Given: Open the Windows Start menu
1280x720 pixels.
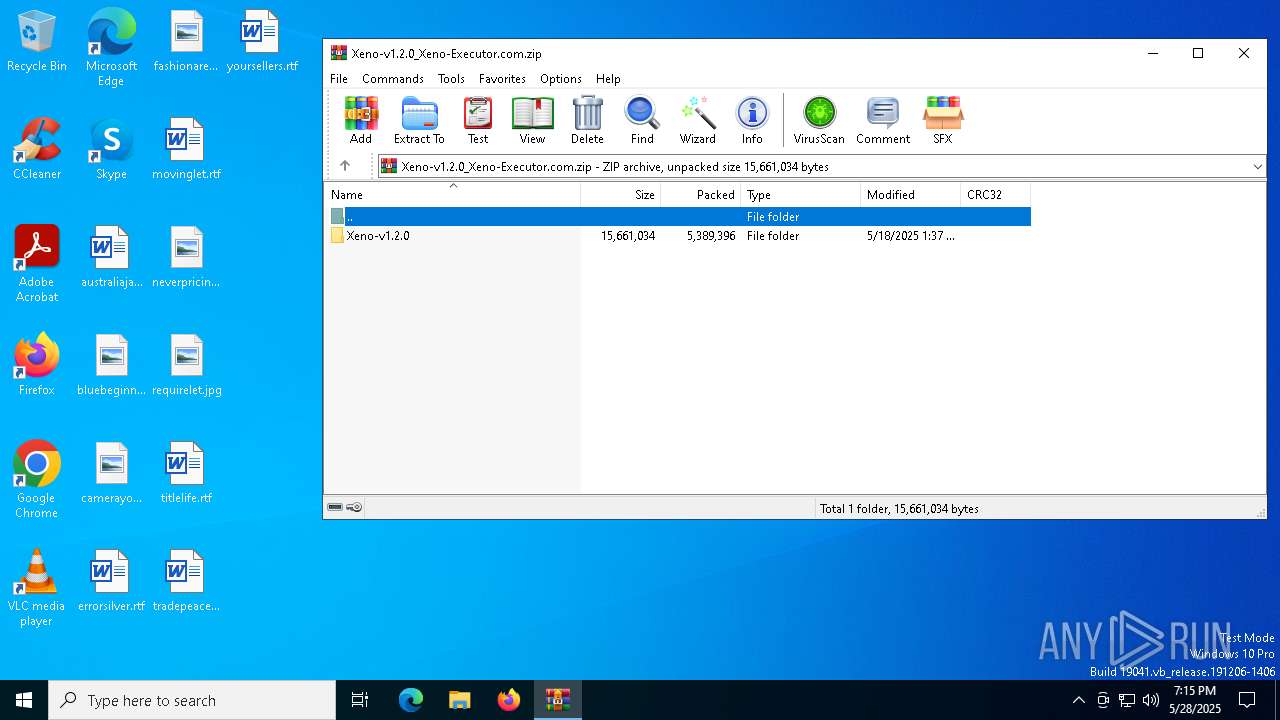Looking at the screenshot, I should [24, 700].
